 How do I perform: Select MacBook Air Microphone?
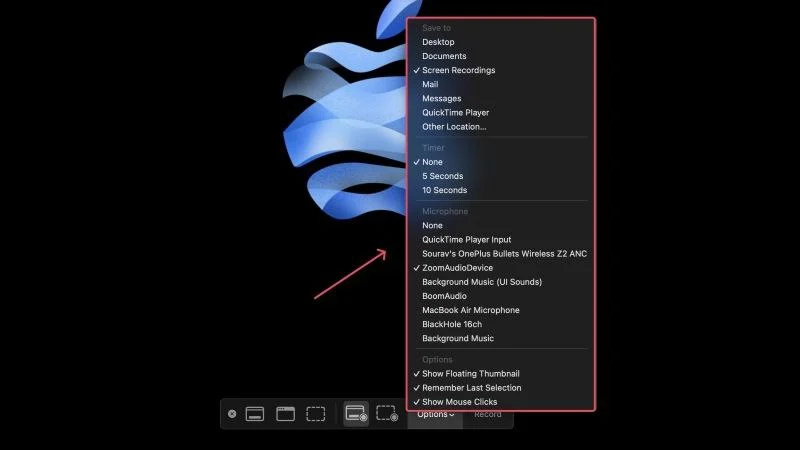pyautogui.click(x=471, y=310)
